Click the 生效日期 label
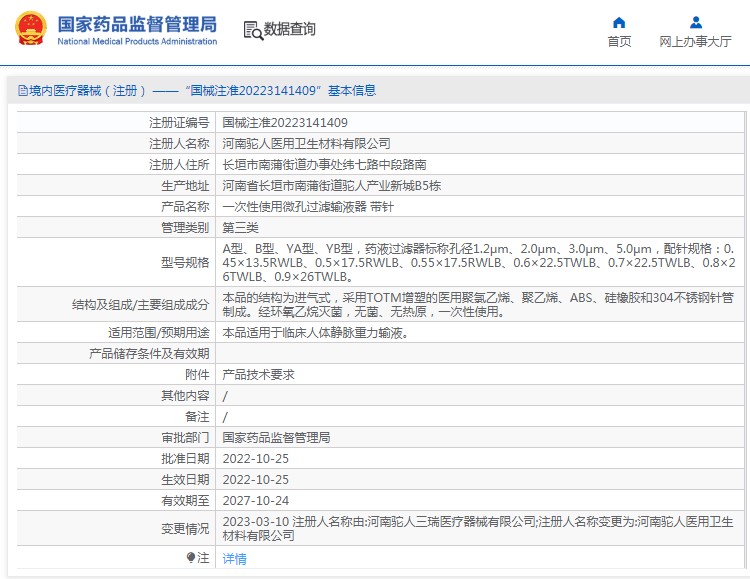Screen dimensions: 750x579 [185, 479]
